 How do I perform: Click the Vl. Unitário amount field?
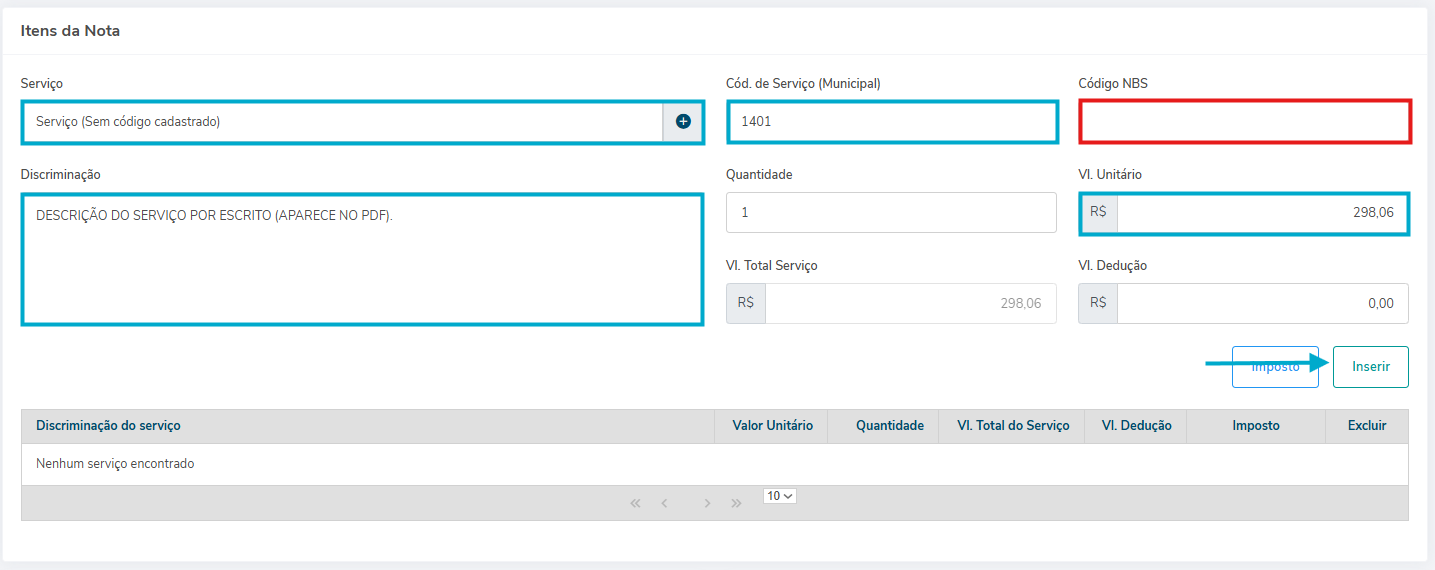pos(1261,213)
